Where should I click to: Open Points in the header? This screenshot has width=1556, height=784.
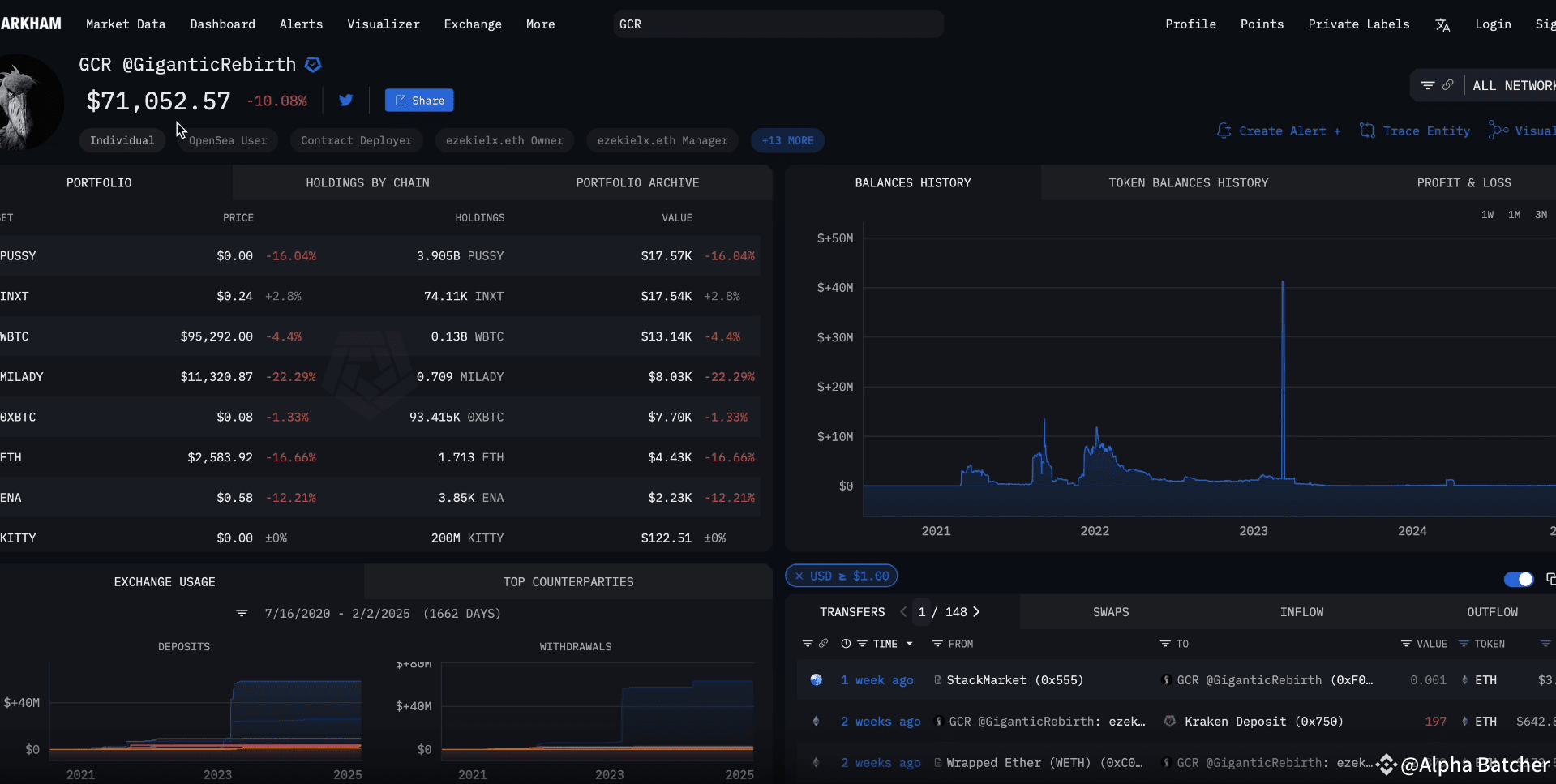coord(1262,24)
